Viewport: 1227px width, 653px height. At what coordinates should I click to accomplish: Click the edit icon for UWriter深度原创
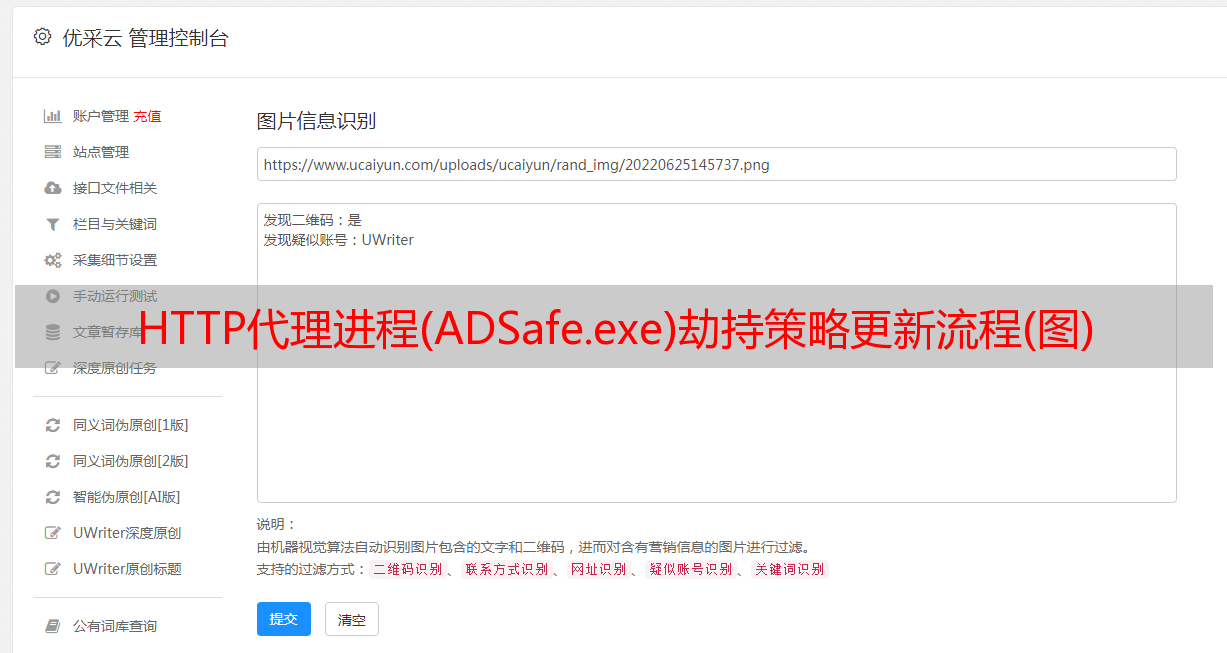53,533
